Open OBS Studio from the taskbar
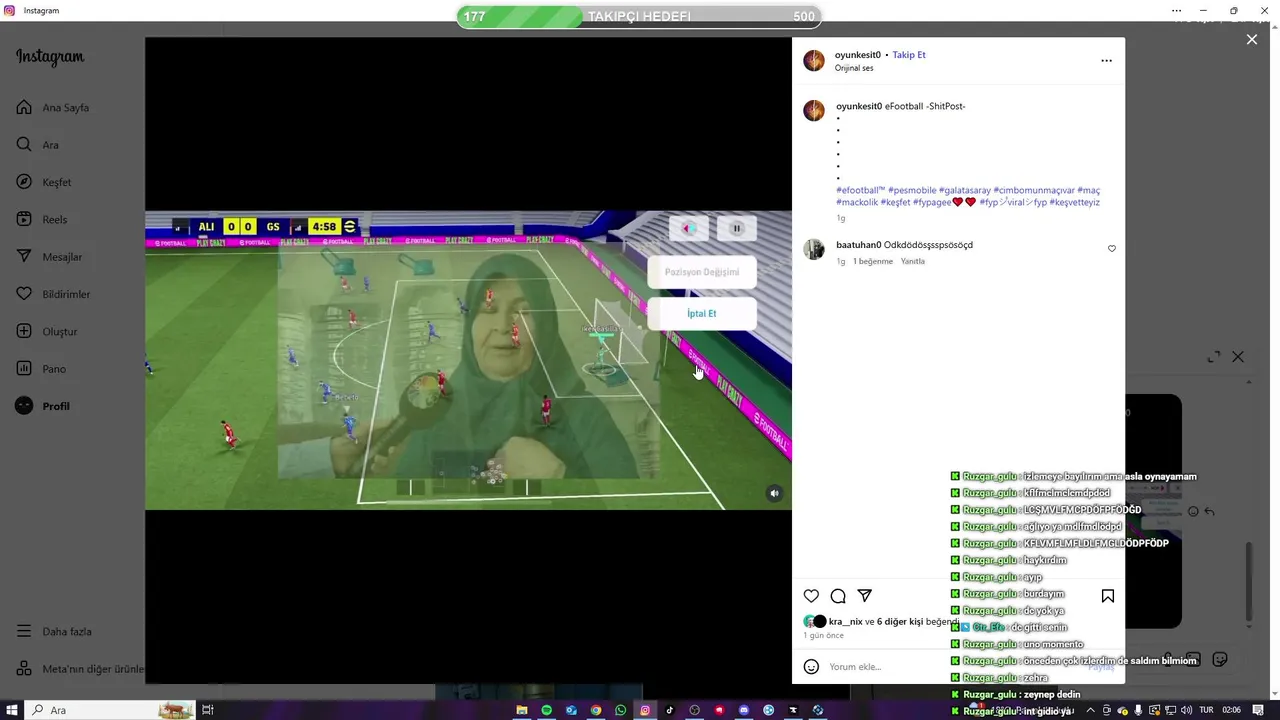The width and height of the screenshot is (1280, 720). coord(695,710)
